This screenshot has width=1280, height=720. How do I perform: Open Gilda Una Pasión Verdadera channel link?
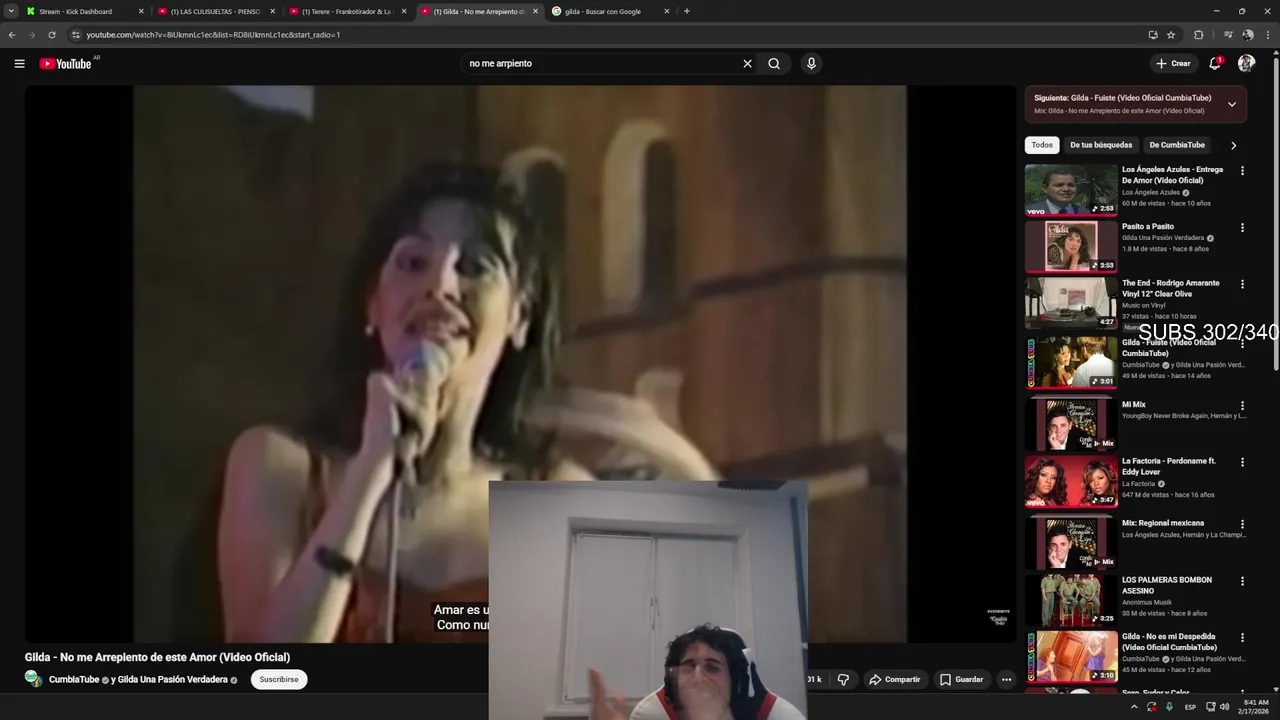point(172,680)
